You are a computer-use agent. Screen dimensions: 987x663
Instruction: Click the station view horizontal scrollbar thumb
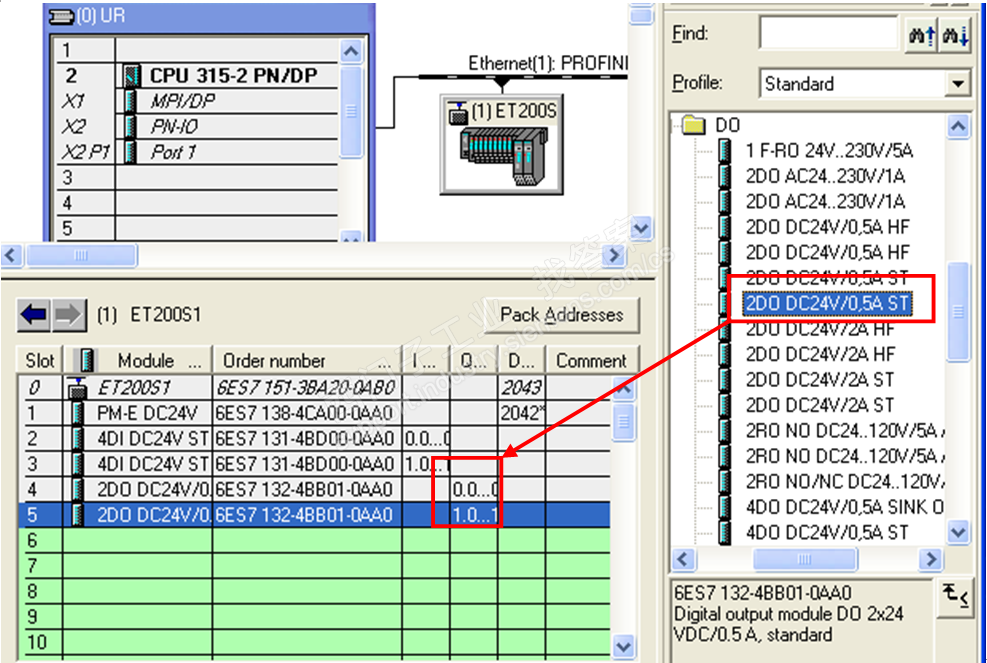[81, 255]
